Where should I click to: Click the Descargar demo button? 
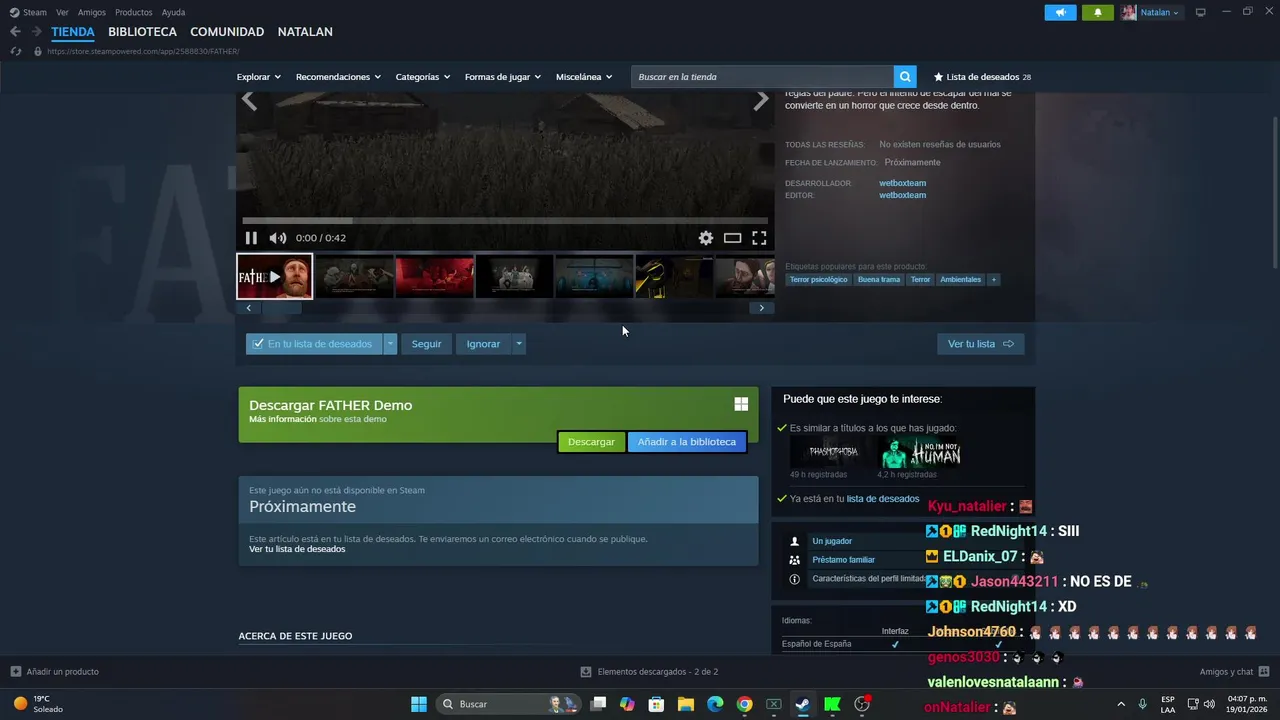click(591, 442)
